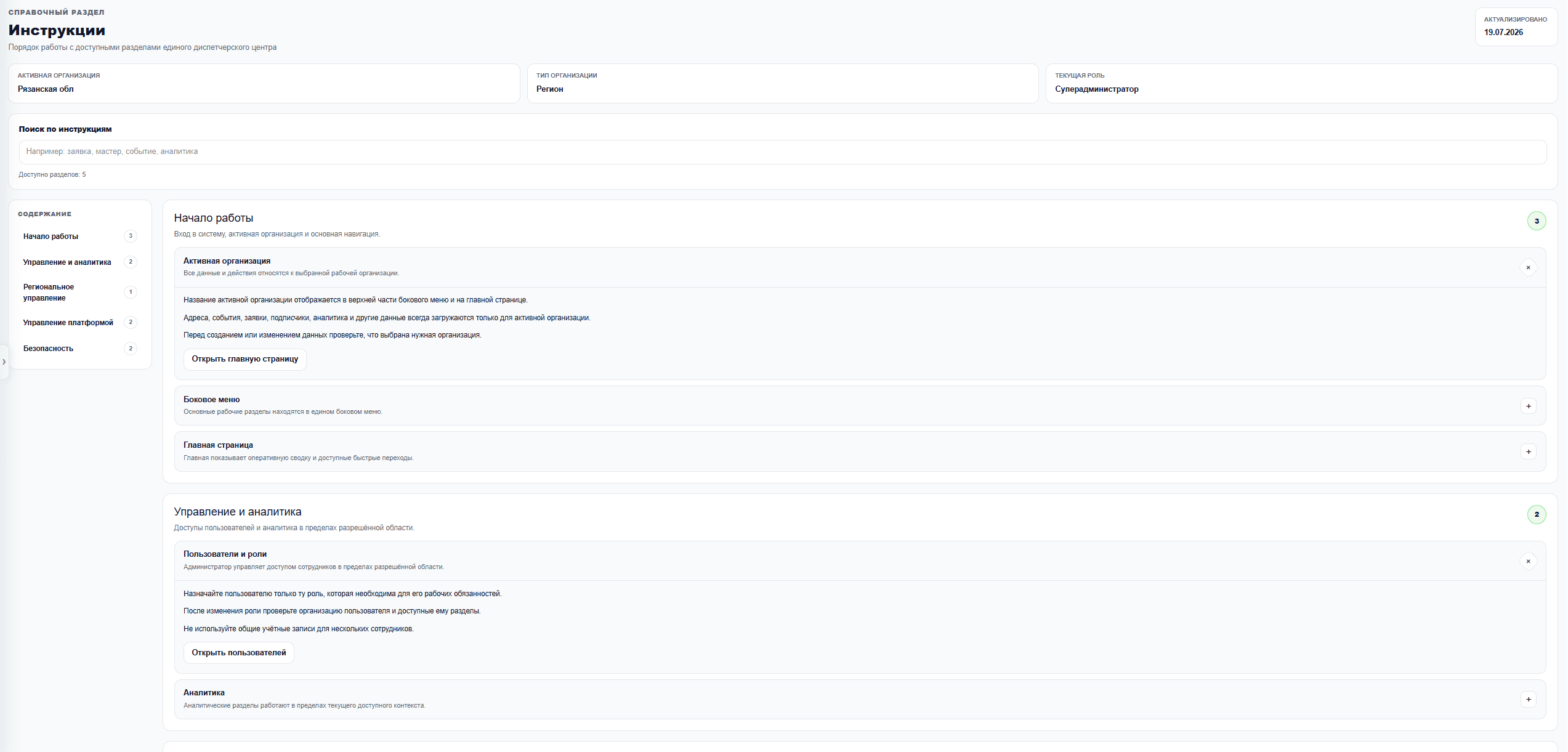Click the green count badge for Начало работы section

[1537, 220]
